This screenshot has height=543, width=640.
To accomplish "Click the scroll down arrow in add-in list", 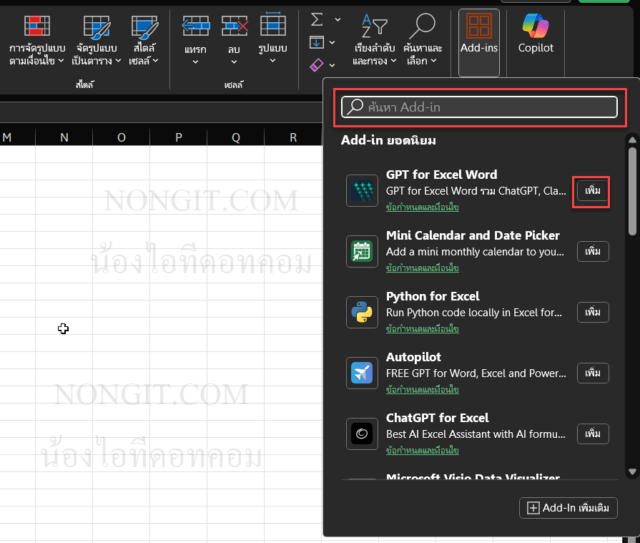I will click(632, 472).
